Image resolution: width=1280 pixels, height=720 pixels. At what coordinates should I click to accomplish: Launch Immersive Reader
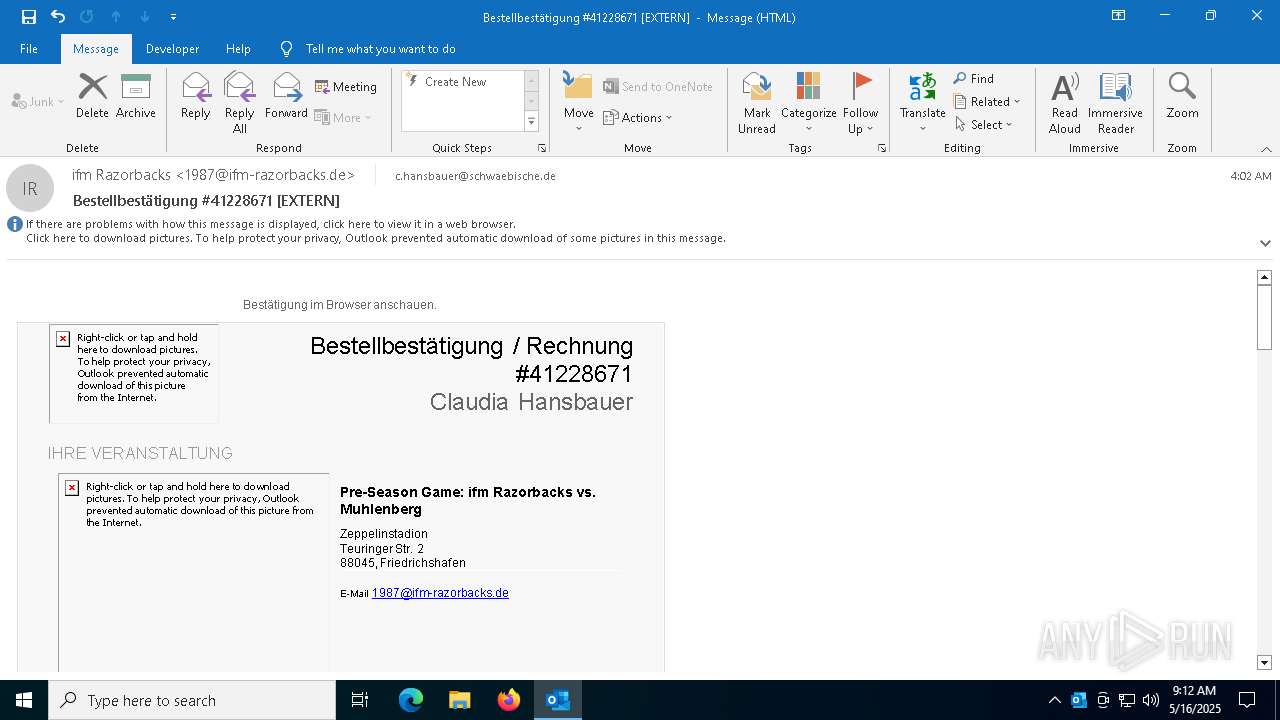tap(1115, 103)
